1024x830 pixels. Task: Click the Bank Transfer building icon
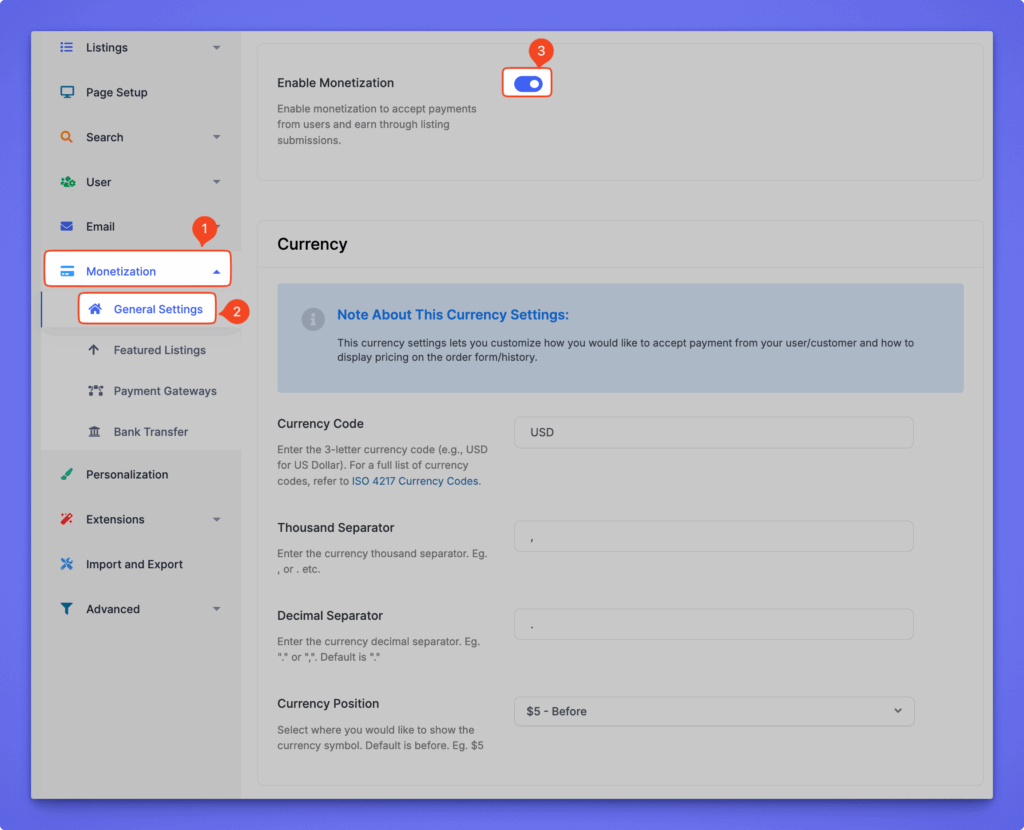(x=95, y=432)
